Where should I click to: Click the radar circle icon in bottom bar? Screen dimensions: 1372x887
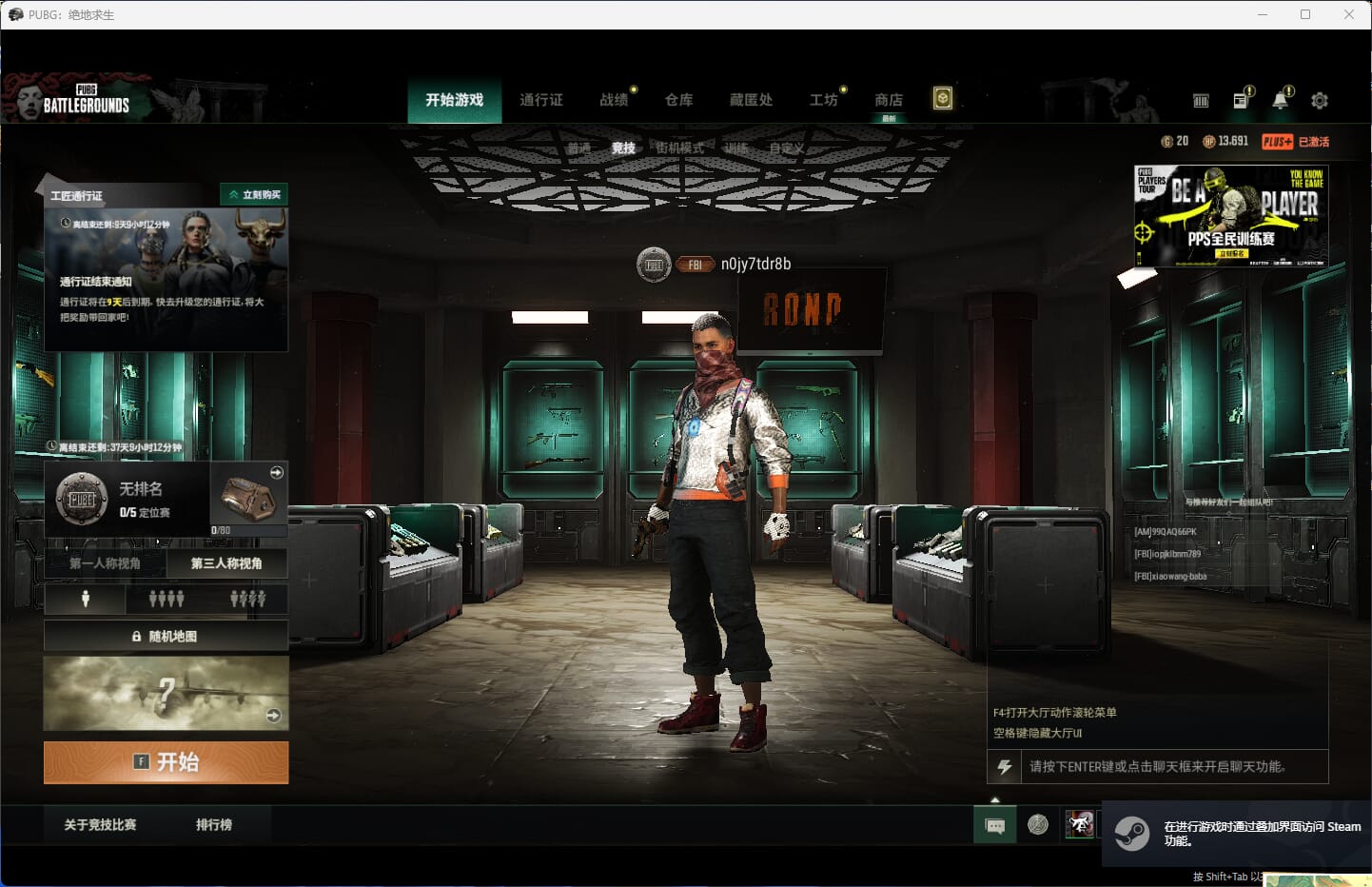click(1038, 824)
